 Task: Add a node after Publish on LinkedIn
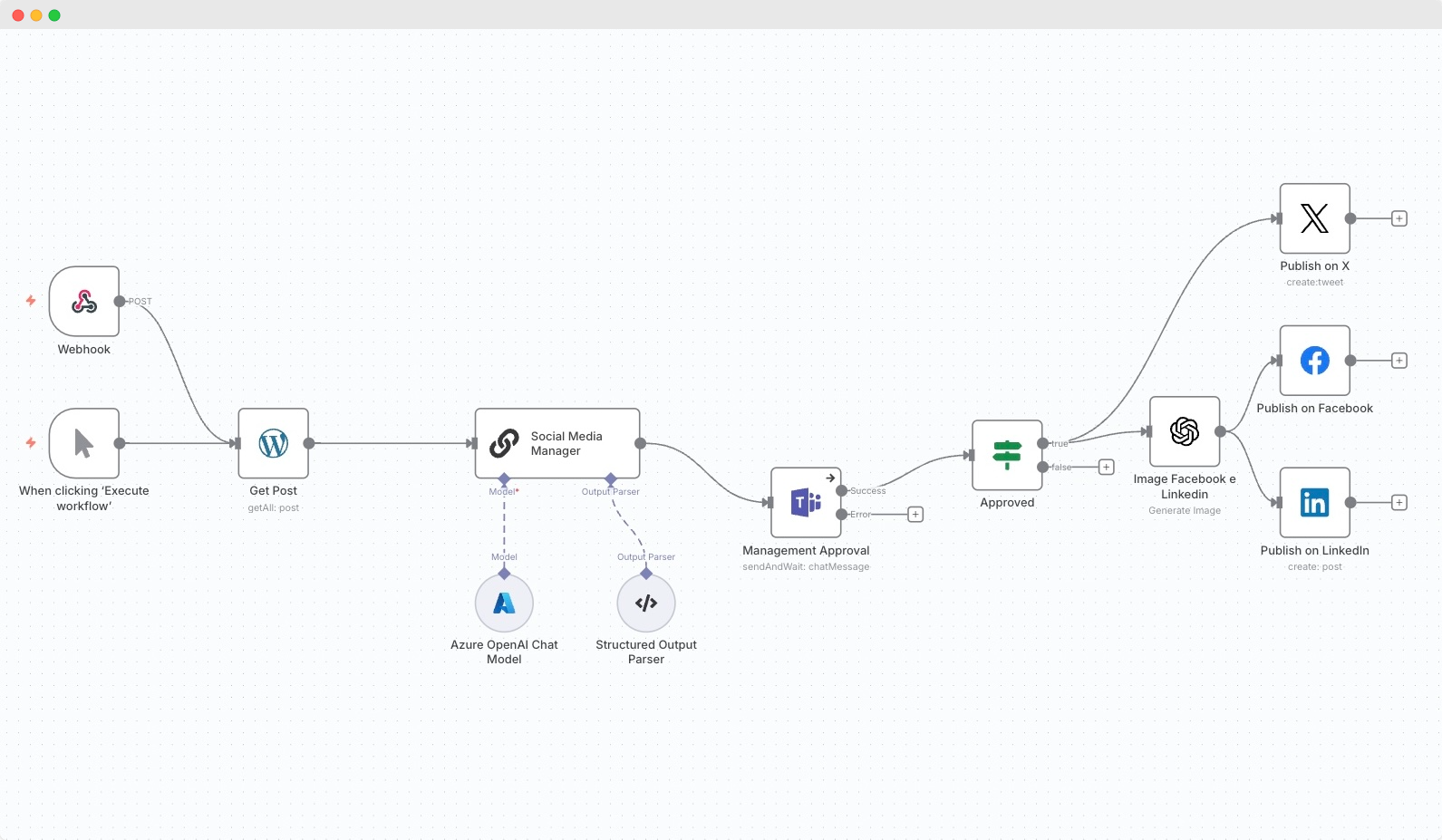[1399, 503]
